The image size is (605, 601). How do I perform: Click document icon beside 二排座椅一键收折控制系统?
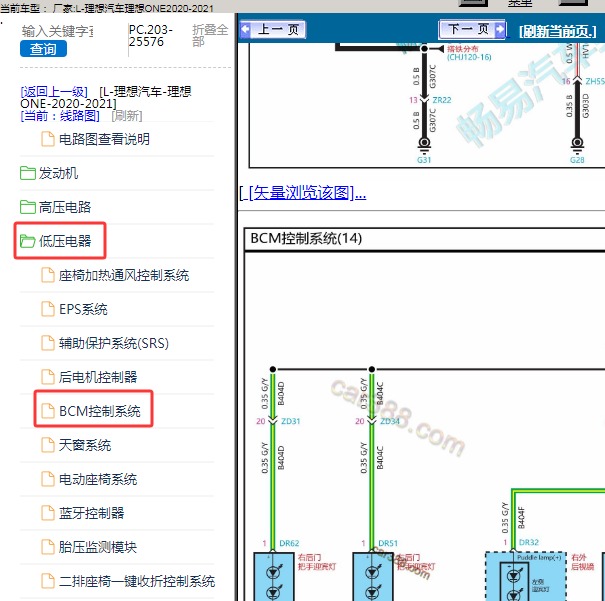(x=48, y=581)
